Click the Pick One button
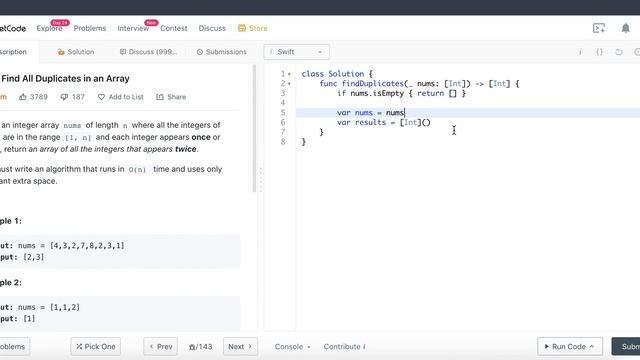The height and width of the screenshot is (360, 640). coord(96,347)
